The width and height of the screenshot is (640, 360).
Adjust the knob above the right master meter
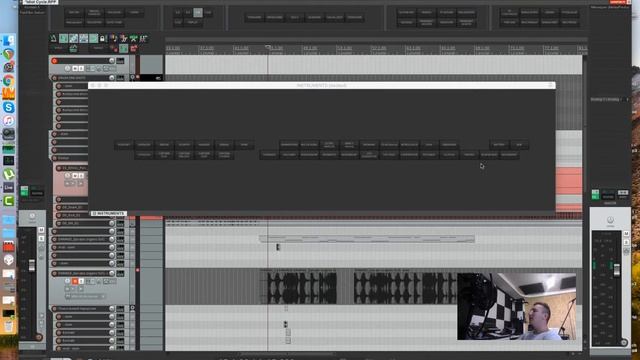click(610, 220)
